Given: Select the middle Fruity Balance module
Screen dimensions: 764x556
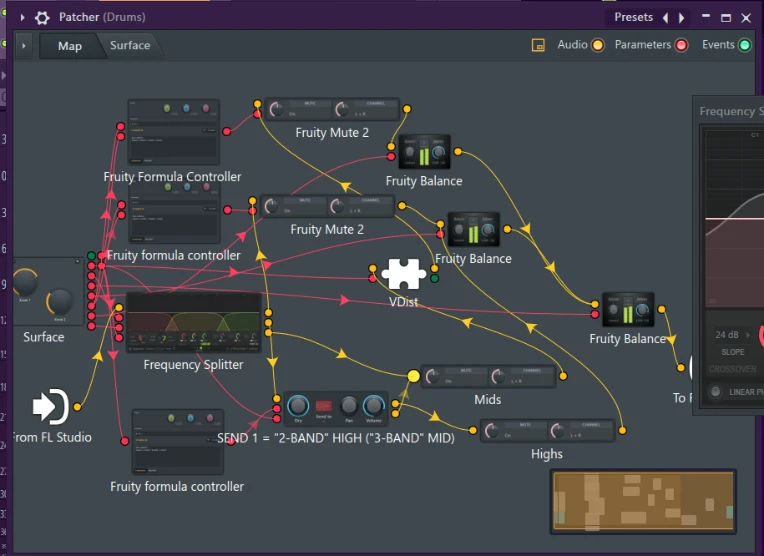Looking at the screenshot, I should [473, 229].
